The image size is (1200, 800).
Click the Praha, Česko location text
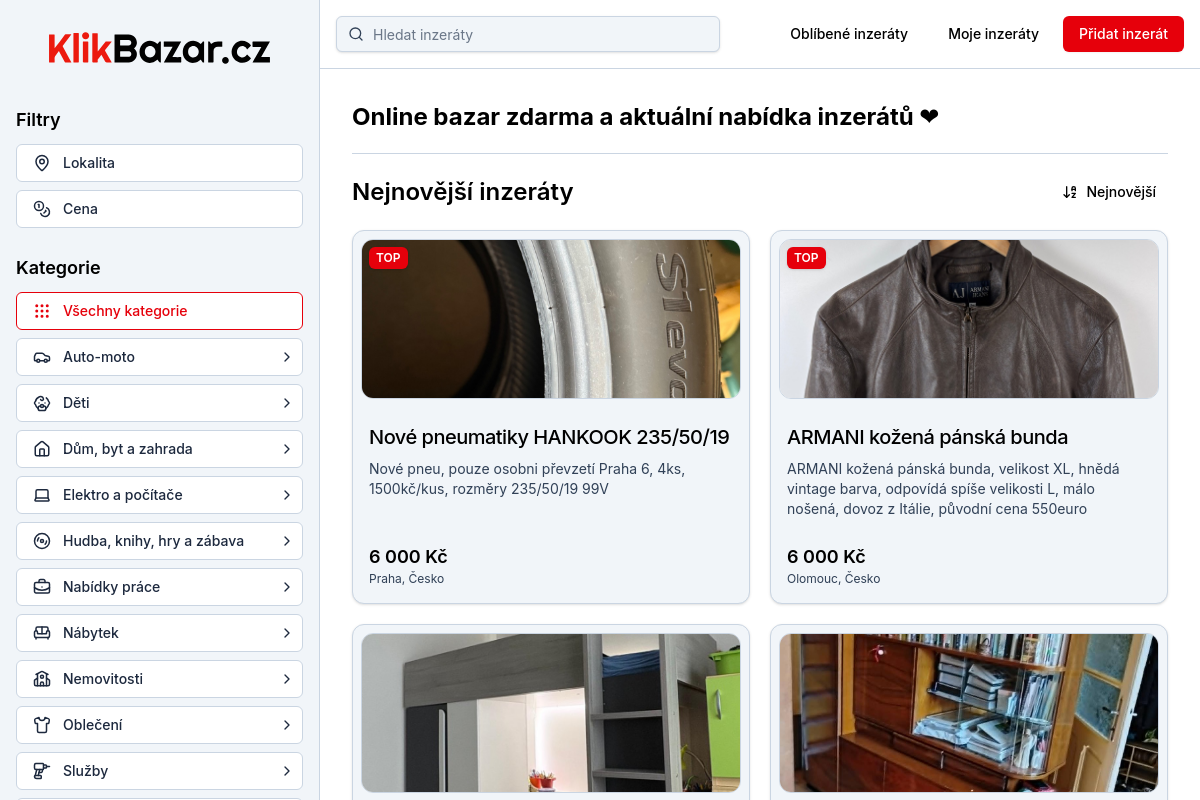[x=406, y=579]
